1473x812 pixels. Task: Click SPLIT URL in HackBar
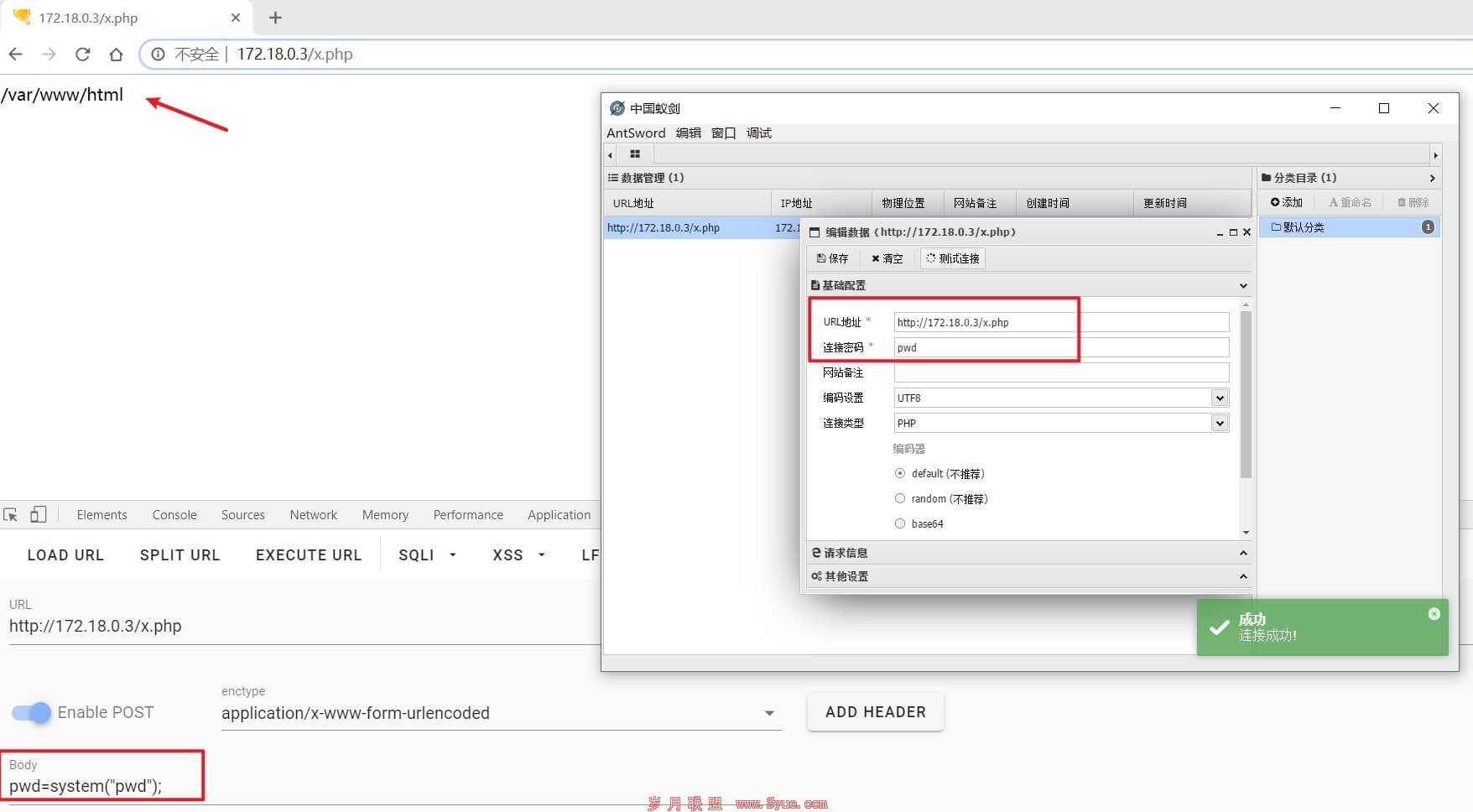(180, 555)
